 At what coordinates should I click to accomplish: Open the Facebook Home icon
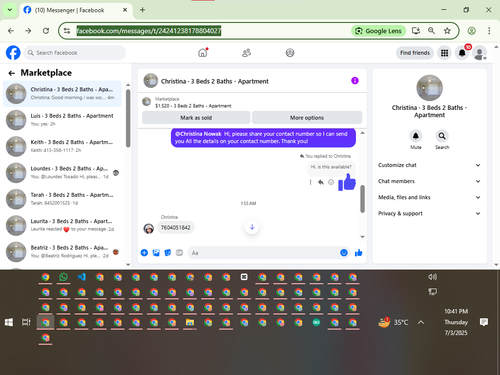[x=203, y=53]
